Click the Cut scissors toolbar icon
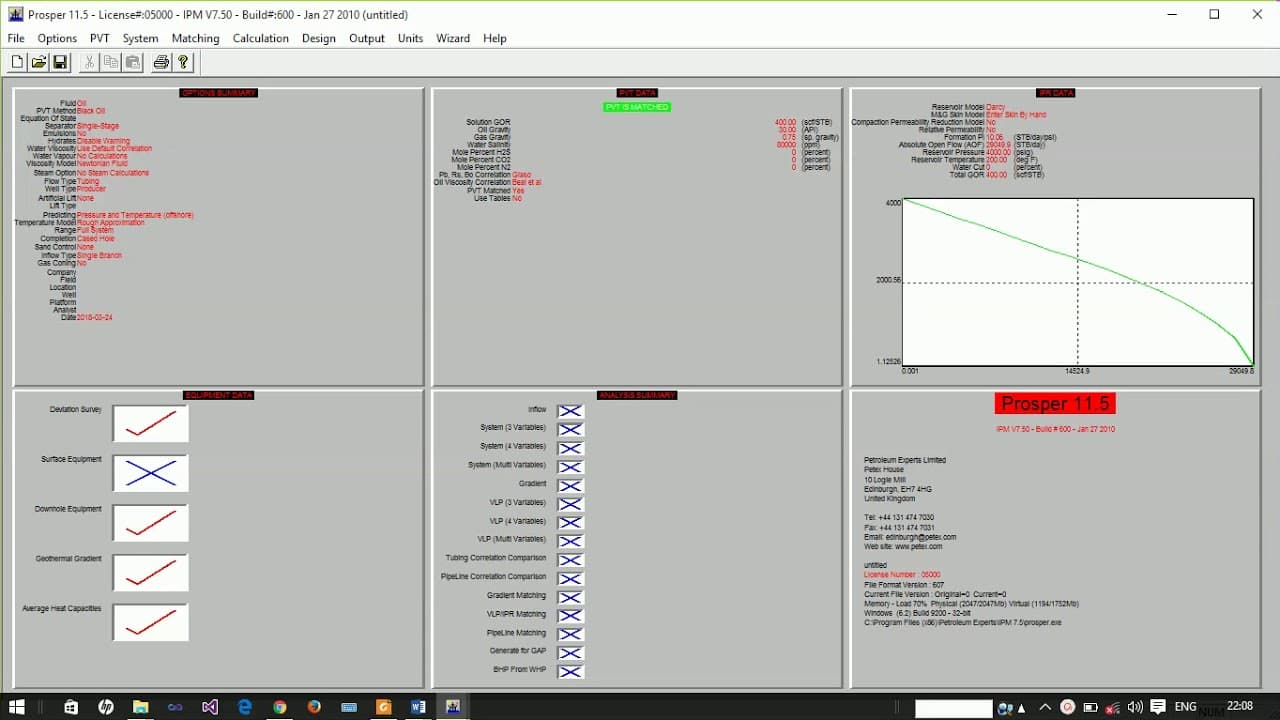This screenshot has height=720, width=1280. click(x=89, y=62)
